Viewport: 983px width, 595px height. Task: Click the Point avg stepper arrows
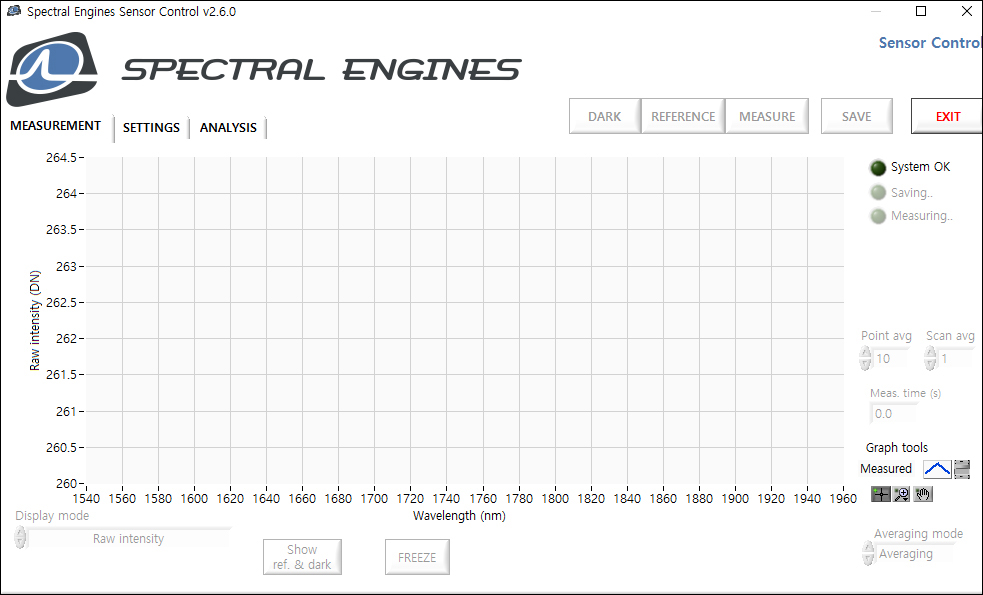865,359
